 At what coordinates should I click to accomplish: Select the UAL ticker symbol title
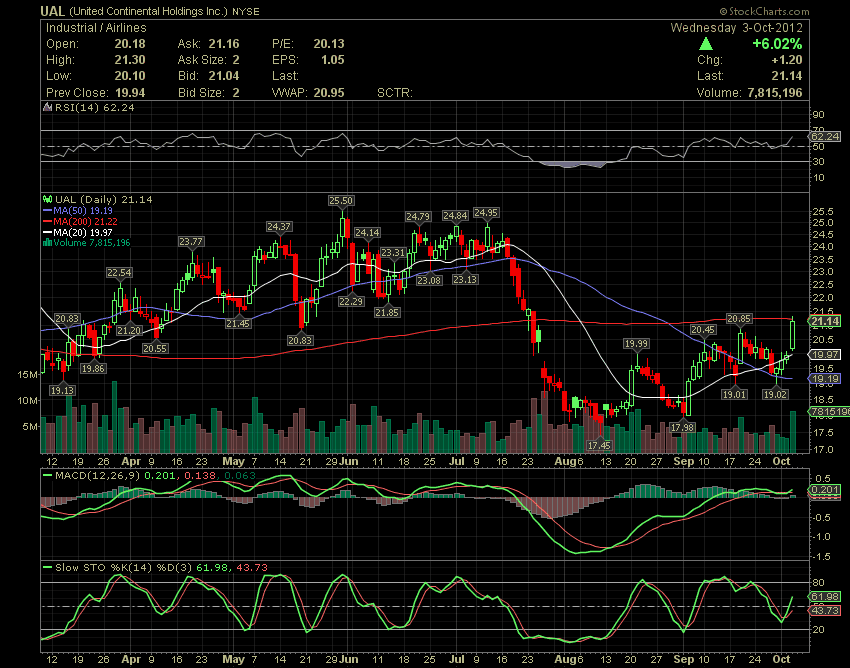click(x=53, y=11)
